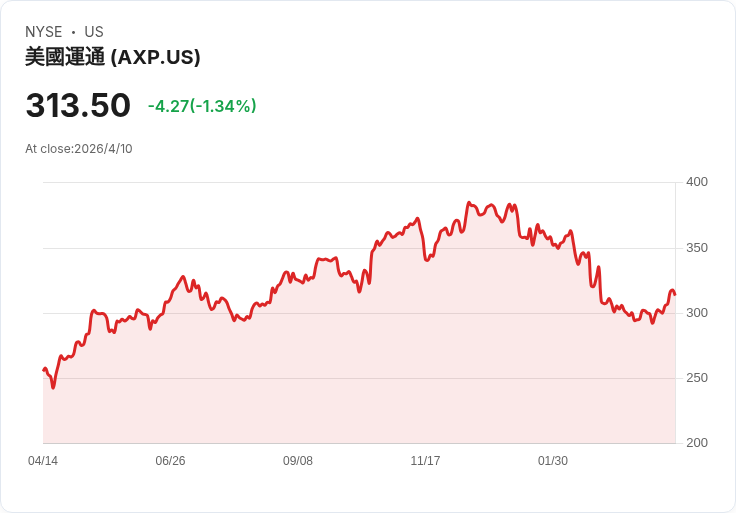The height and width of the screenshot is (513, 736).
Task: Select the 09/08 date axis label
Action: [298, 461]
